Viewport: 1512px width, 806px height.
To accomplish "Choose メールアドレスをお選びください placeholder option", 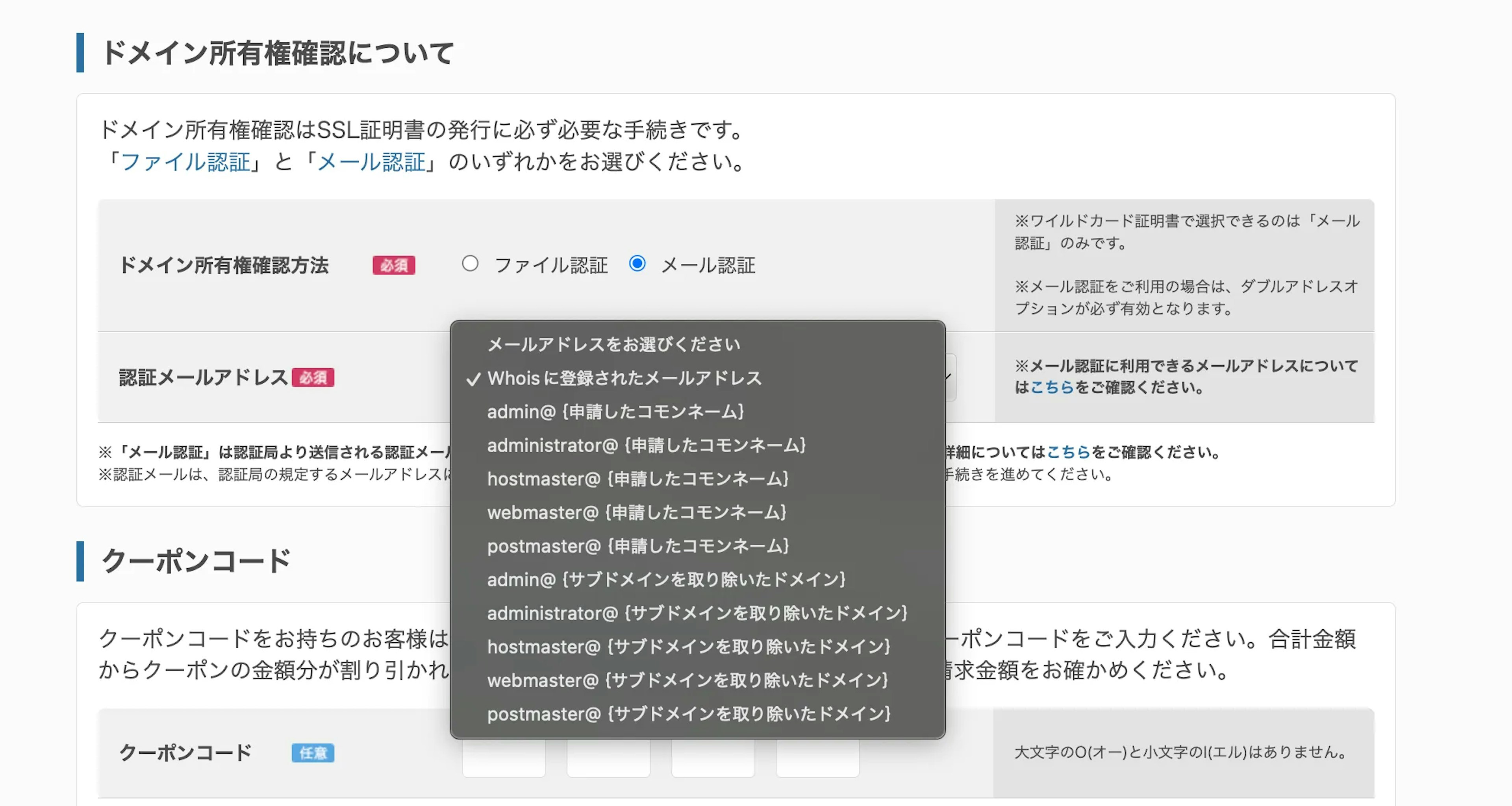I will coord(613,344).
